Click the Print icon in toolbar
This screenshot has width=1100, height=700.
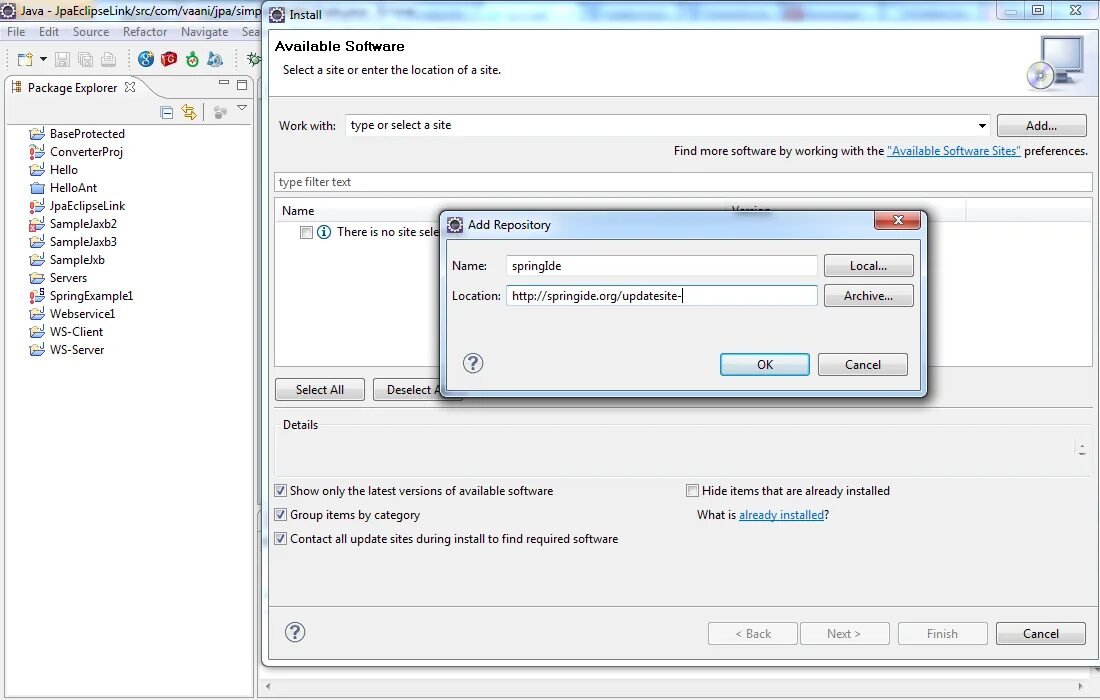tap(108, 60)
